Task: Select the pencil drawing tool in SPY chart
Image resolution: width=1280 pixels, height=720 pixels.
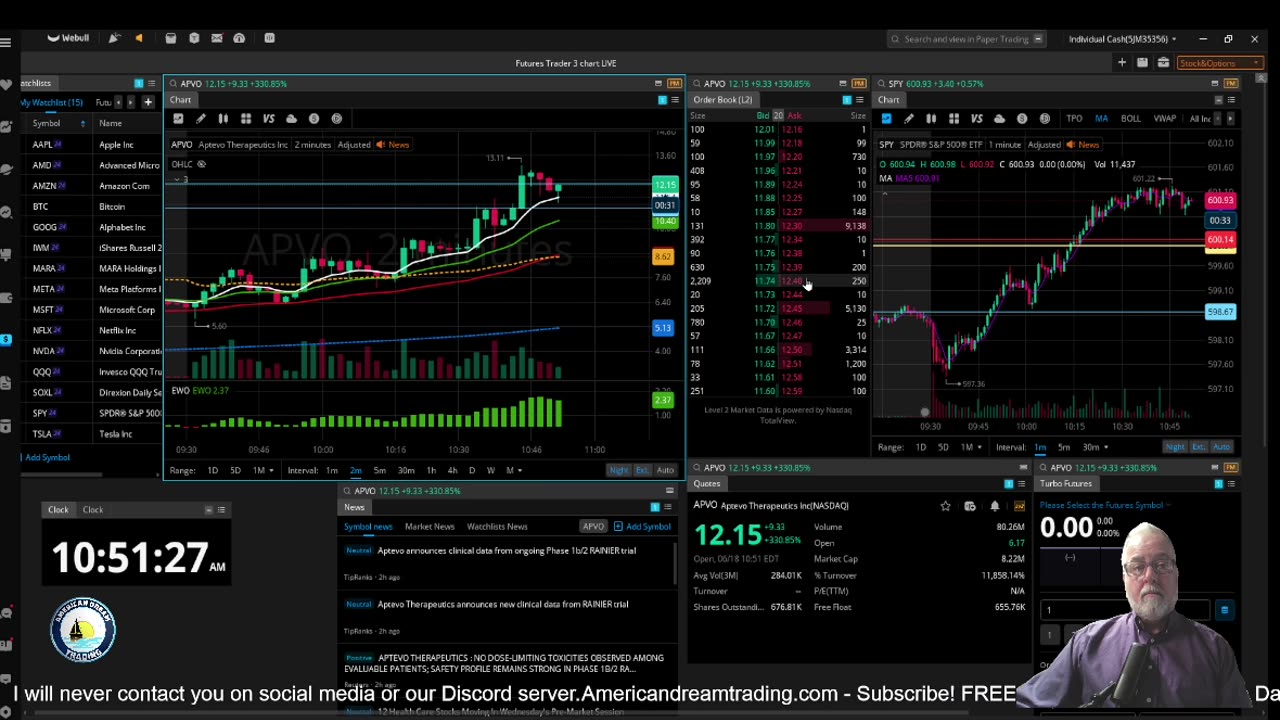Action: point(908,119)
